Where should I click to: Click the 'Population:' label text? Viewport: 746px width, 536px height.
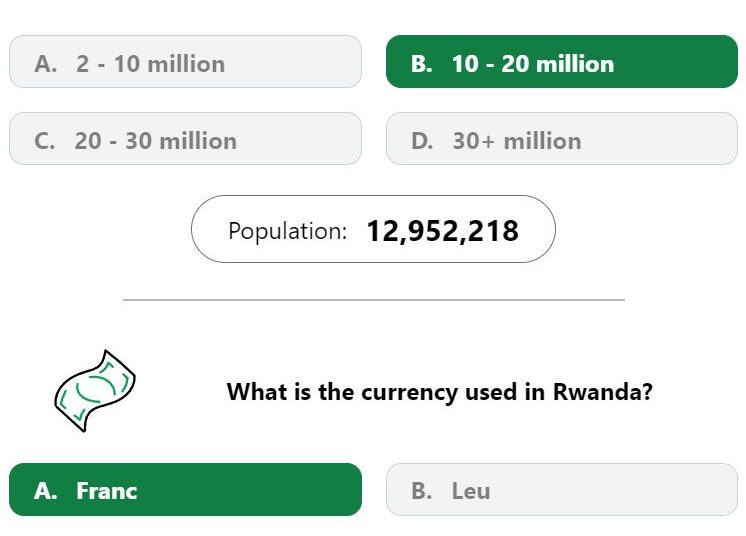[288, 231]
